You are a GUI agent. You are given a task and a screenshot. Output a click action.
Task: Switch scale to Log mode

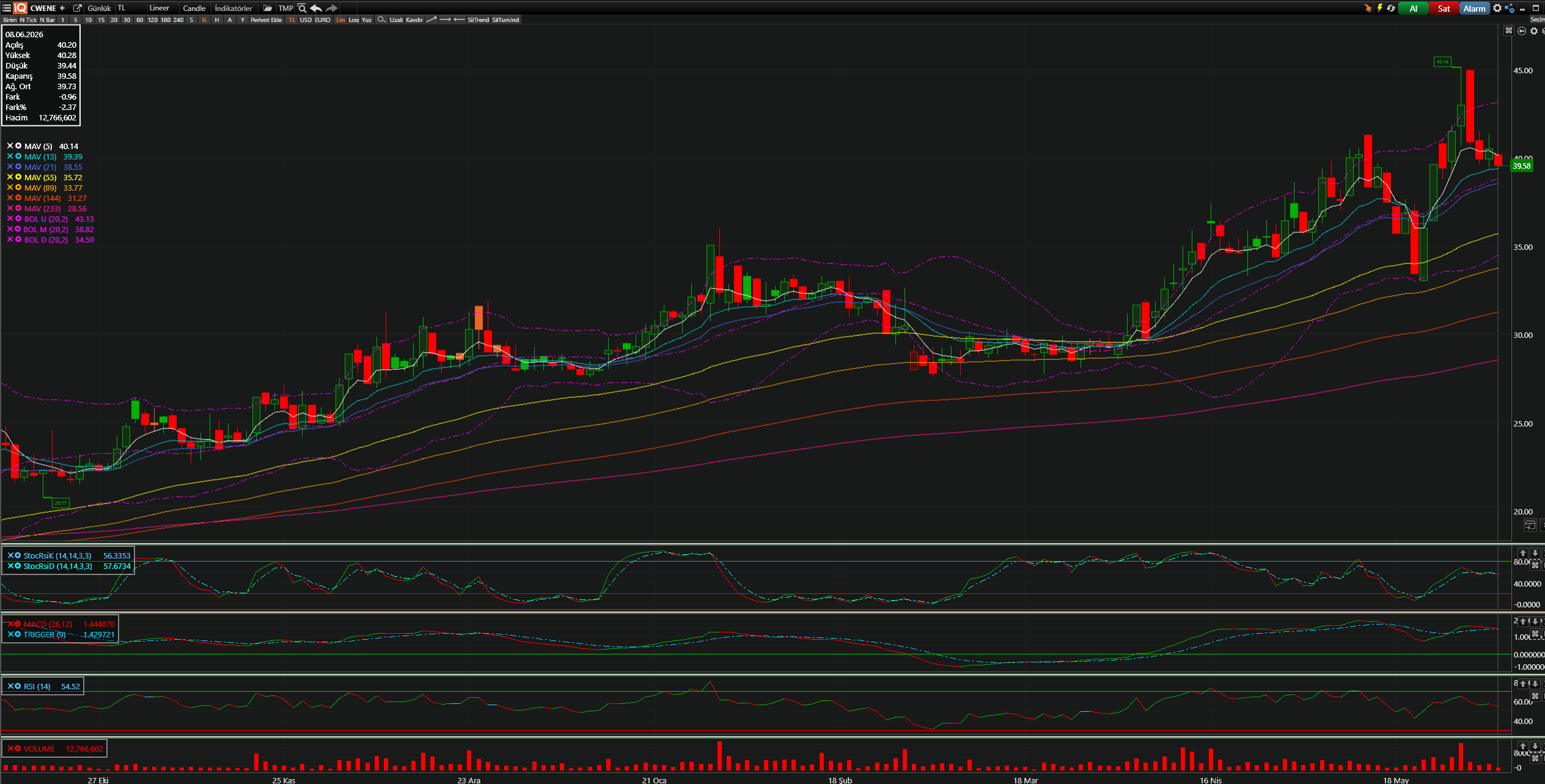tap(353, 20)
